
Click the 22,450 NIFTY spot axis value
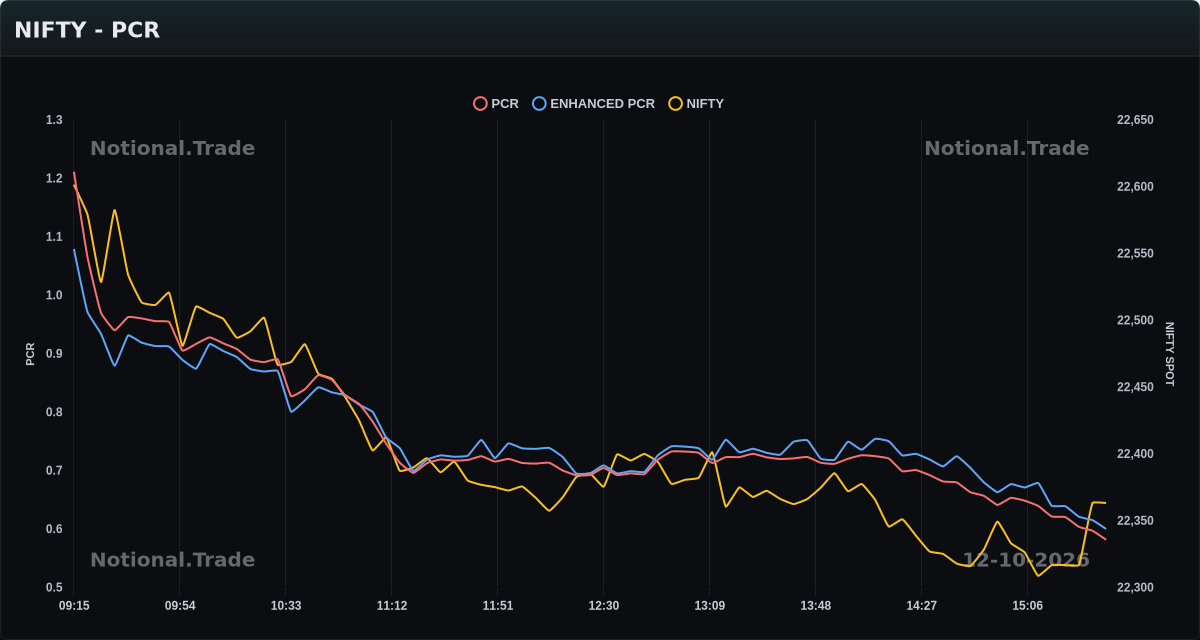coord(1135,387)
